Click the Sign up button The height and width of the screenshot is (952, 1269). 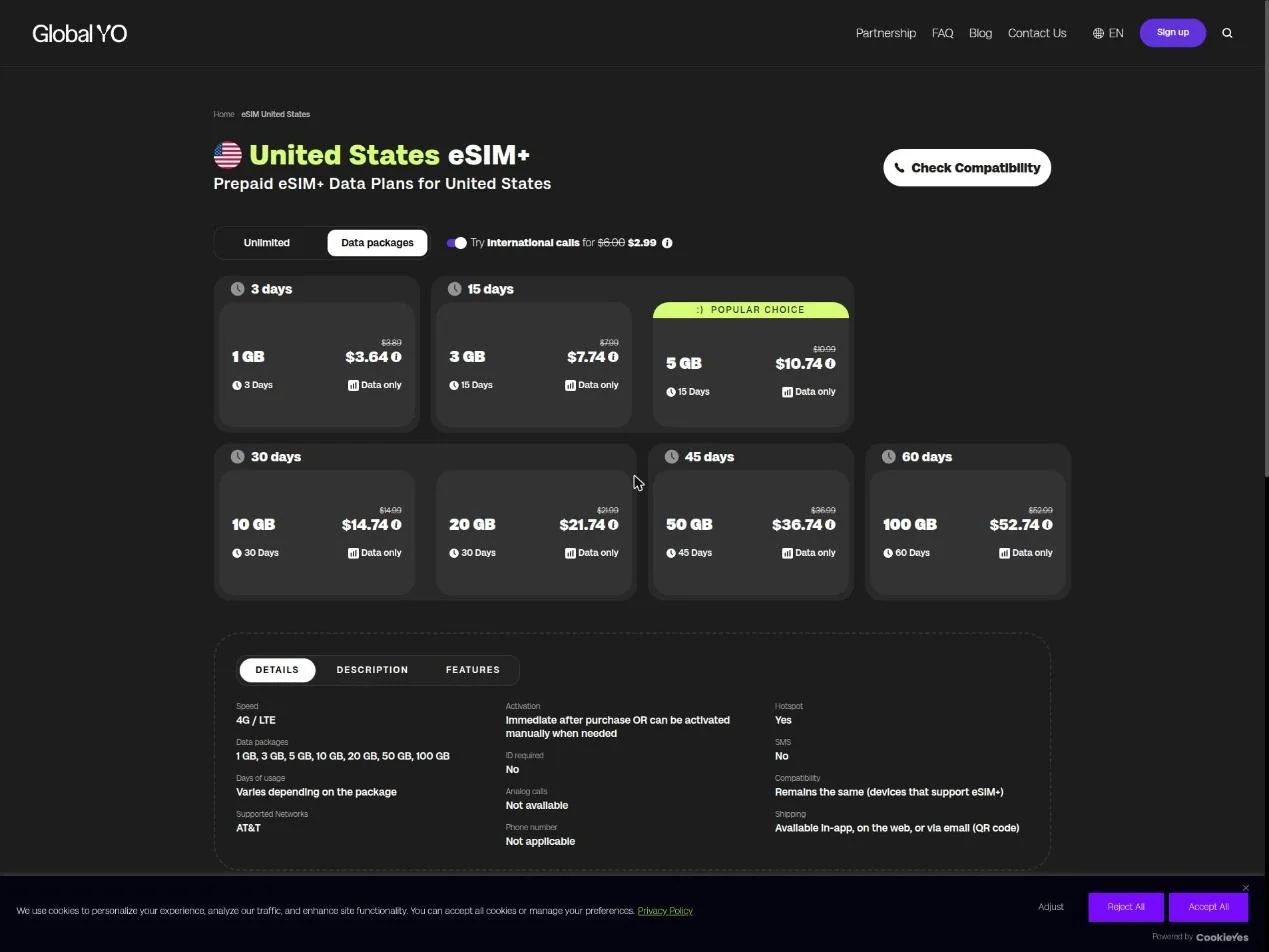pos(1173,33)
